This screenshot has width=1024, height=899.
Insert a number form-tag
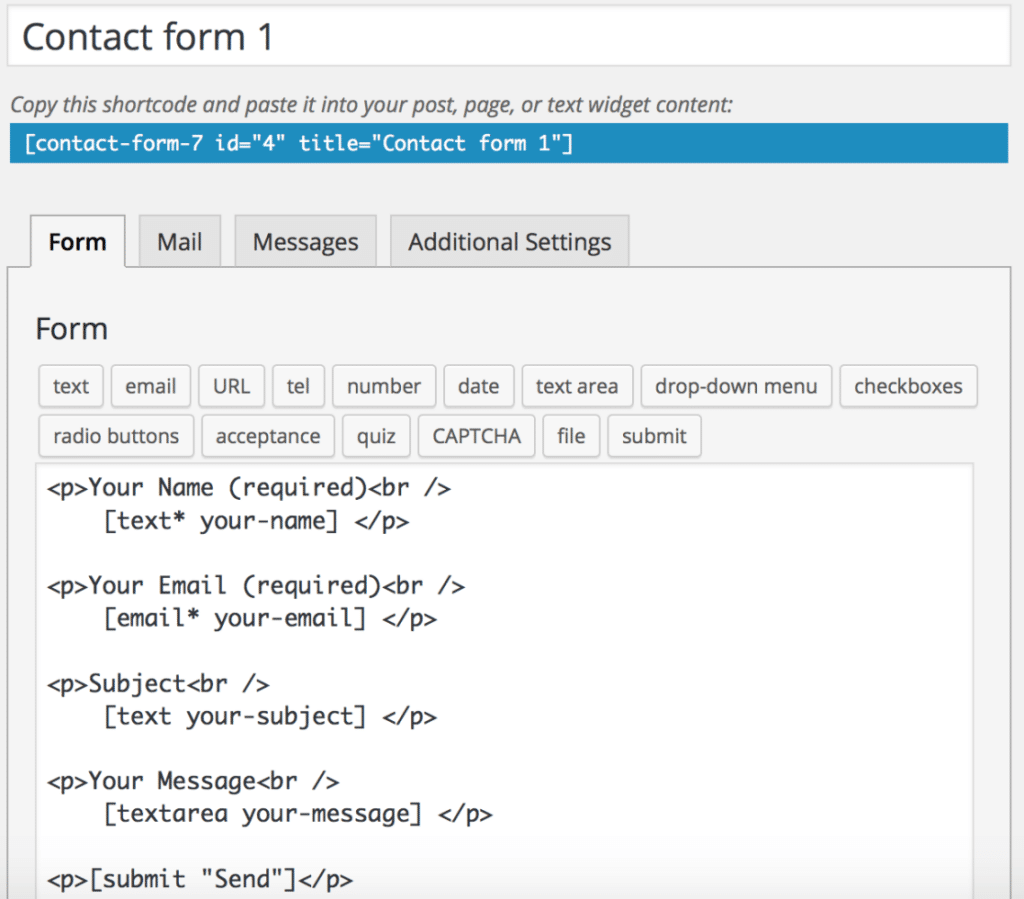click(x=383, y=386)
